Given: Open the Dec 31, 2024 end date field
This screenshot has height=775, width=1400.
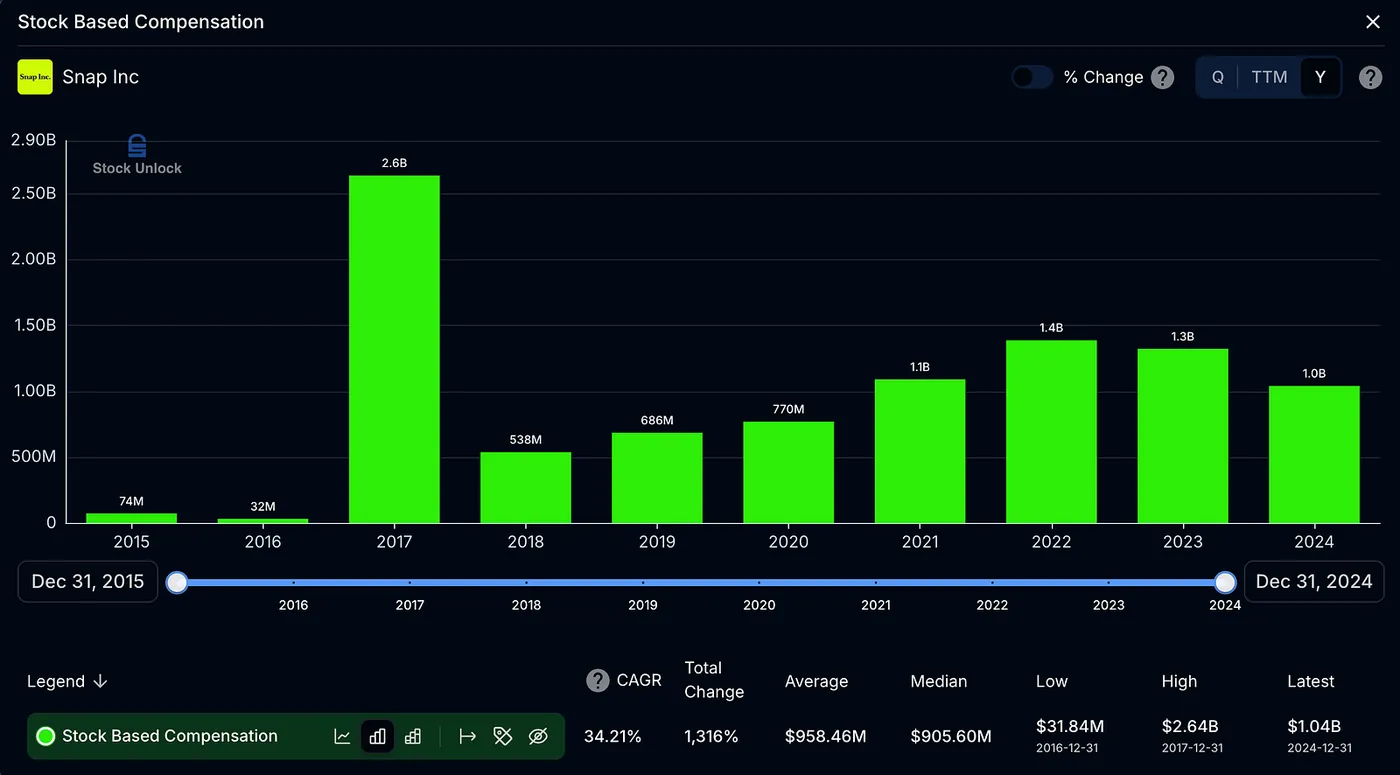Looking at the screenshot, I should point(1314,582).
